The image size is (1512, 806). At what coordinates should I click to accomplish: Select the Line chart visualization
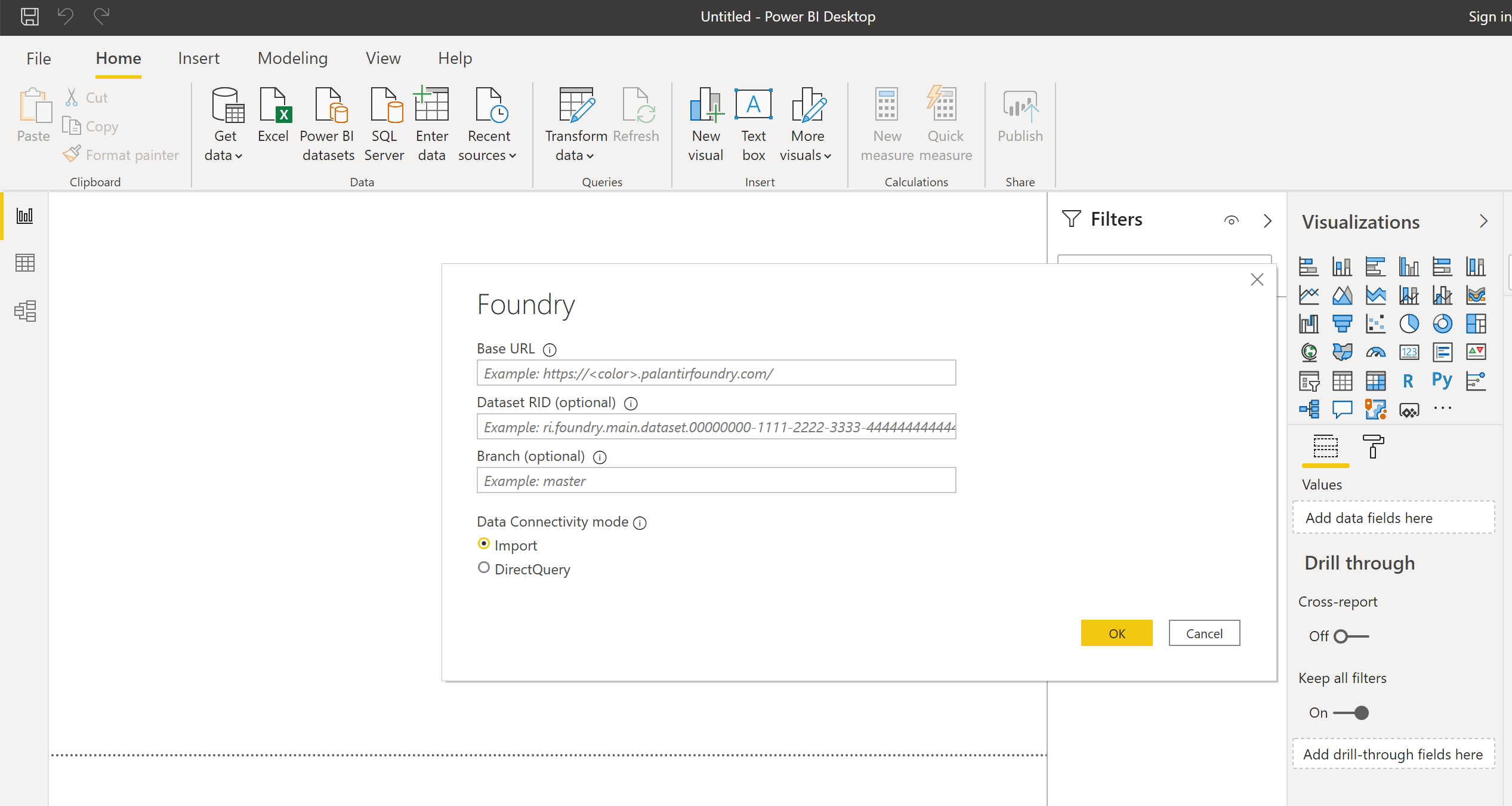tap(1309, 295)
